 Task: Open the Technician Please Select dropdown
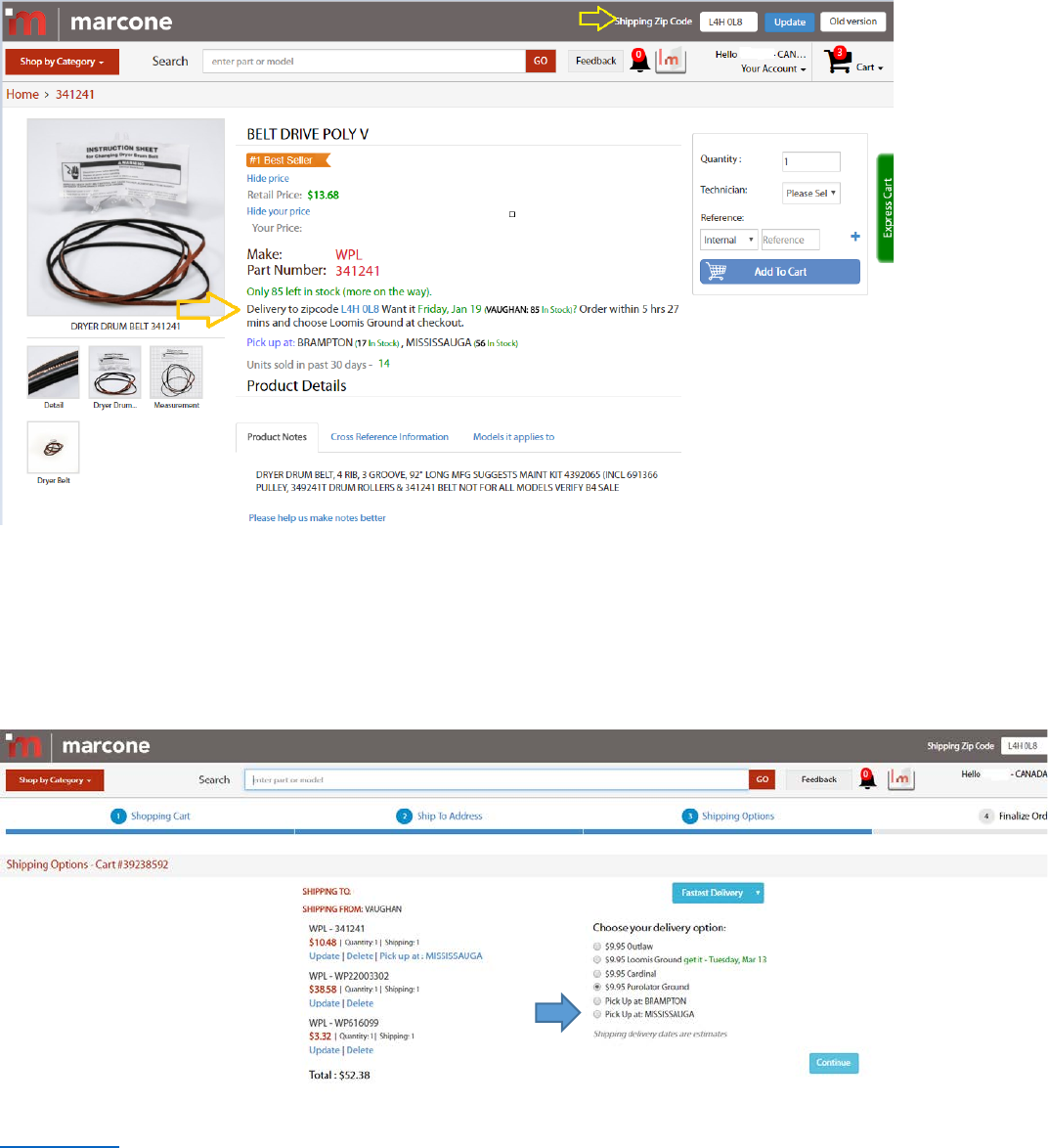[810, 194]
